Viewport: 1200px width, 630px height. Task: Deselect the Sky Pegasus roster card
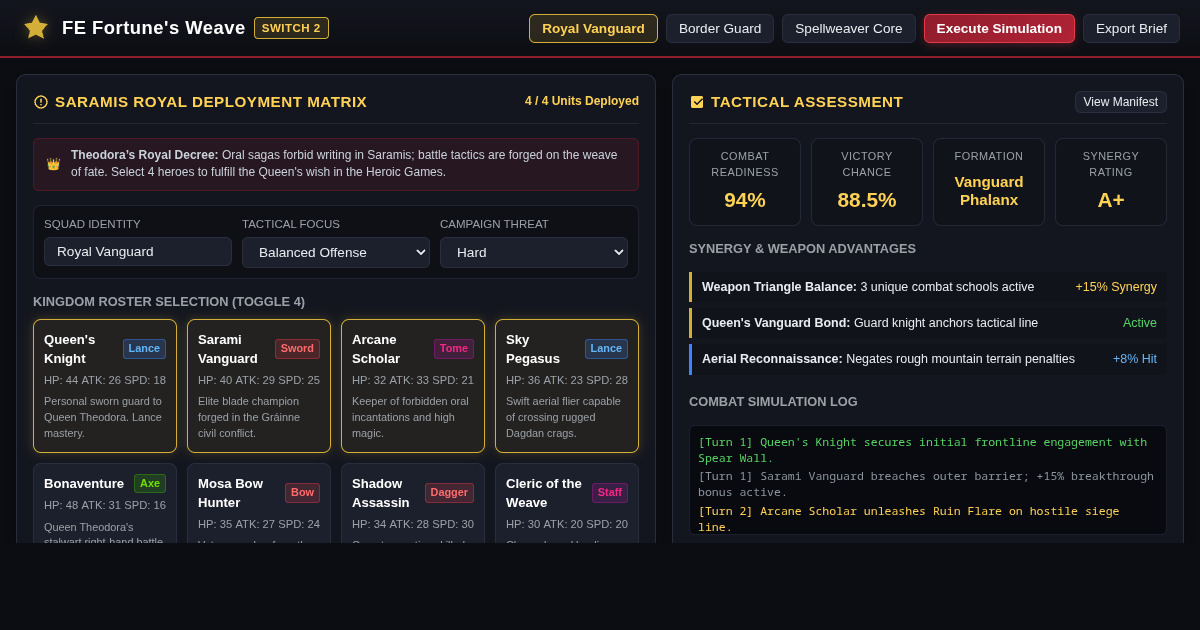pyautogui.click(x=567, y=386)
